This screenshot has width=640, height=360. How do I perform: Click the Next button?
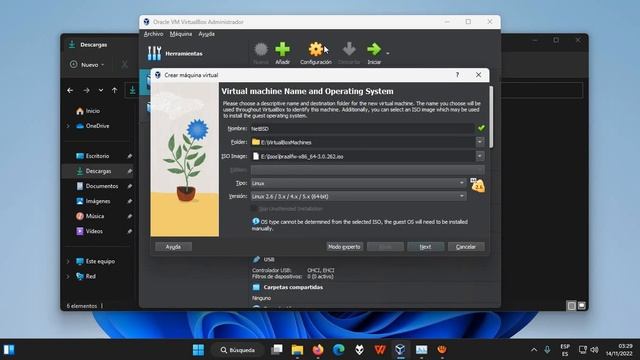click(425, 247)
